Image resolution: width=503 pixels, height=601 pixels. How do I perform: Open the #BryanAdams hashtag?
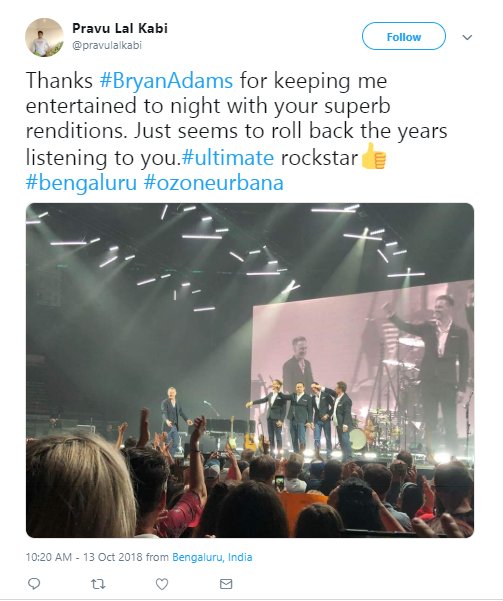[166, 81]
